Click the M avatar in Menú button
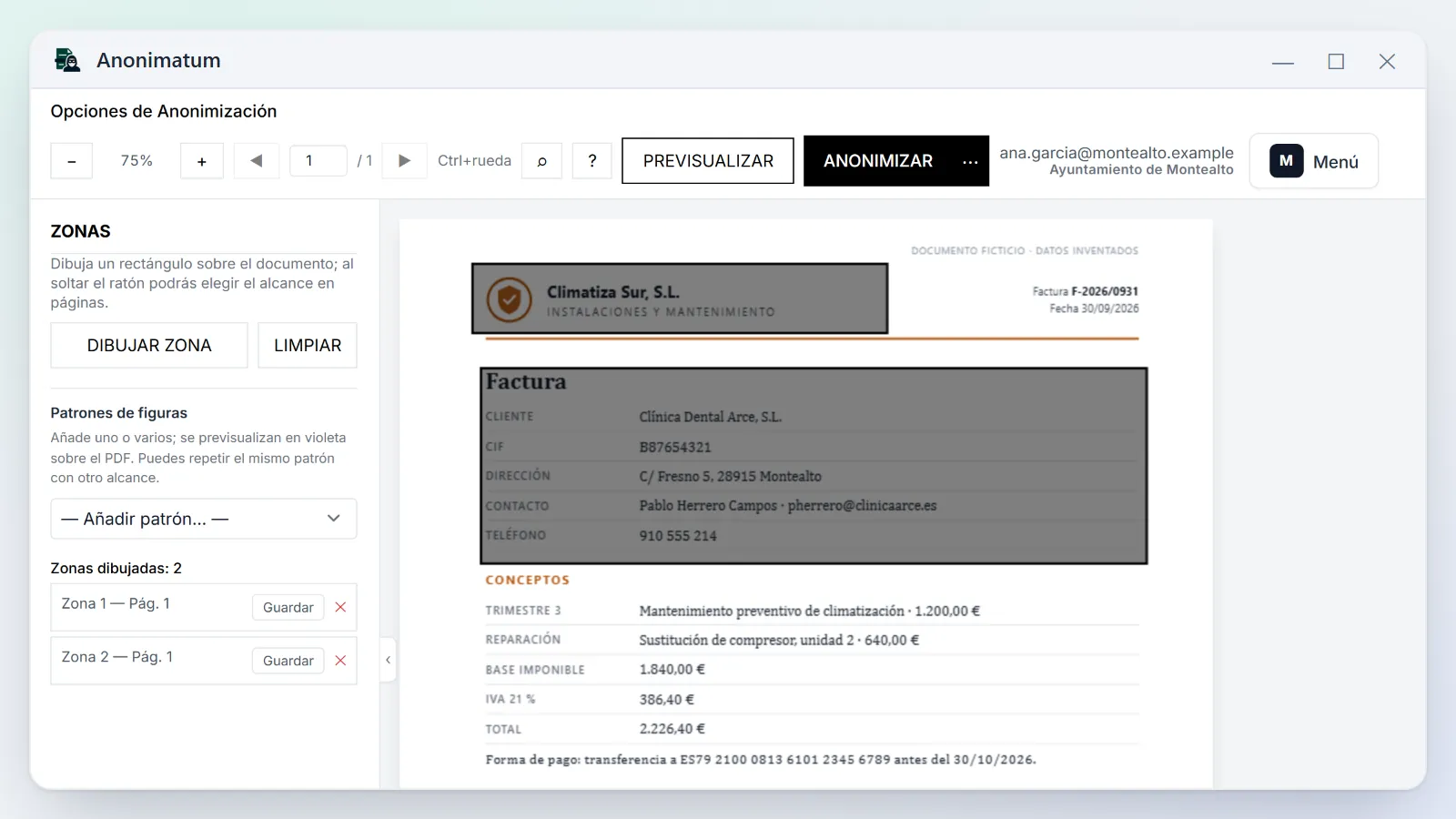Image resolution: width=1456 pixels, height=819 pixels. pos(1286,161)
